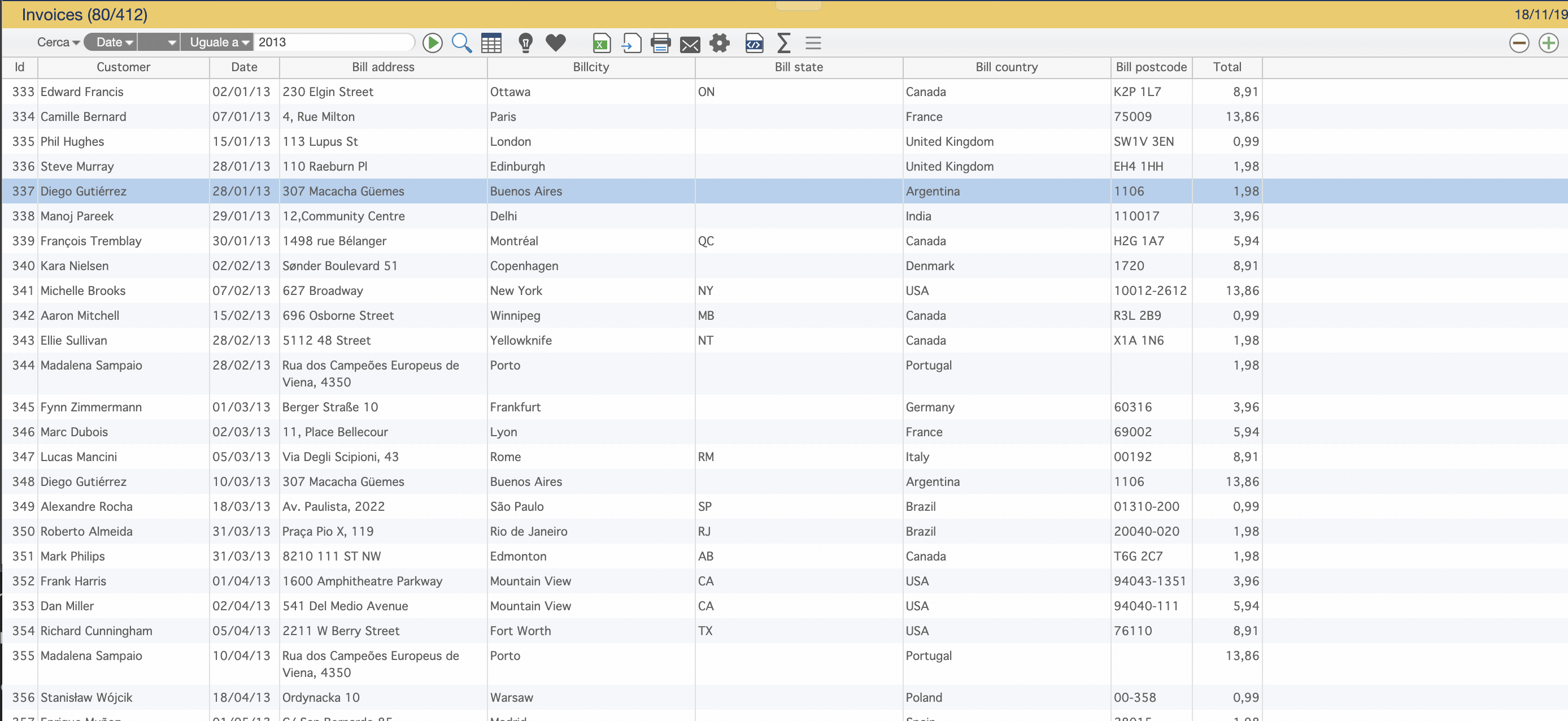
Task: Sort by the Bill address column header
Action: click(x=384, y=67)
